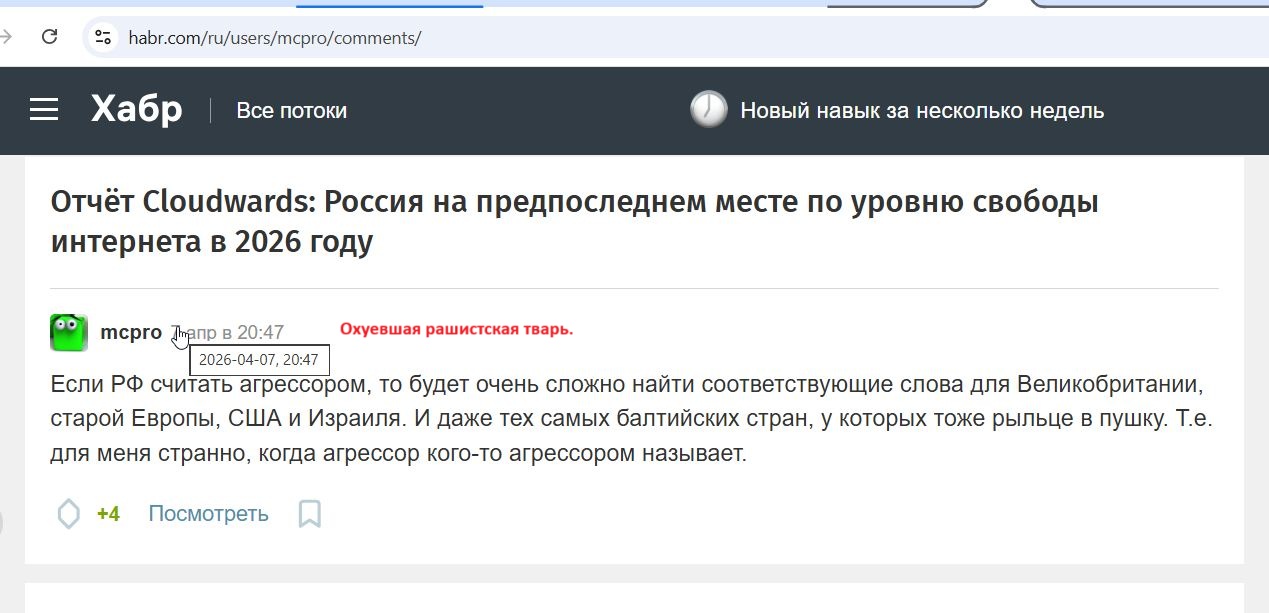Image resolution: width=1269 pixels, height=613 pixels.
Task: Open the Все потоки selector
Action: 291,111
